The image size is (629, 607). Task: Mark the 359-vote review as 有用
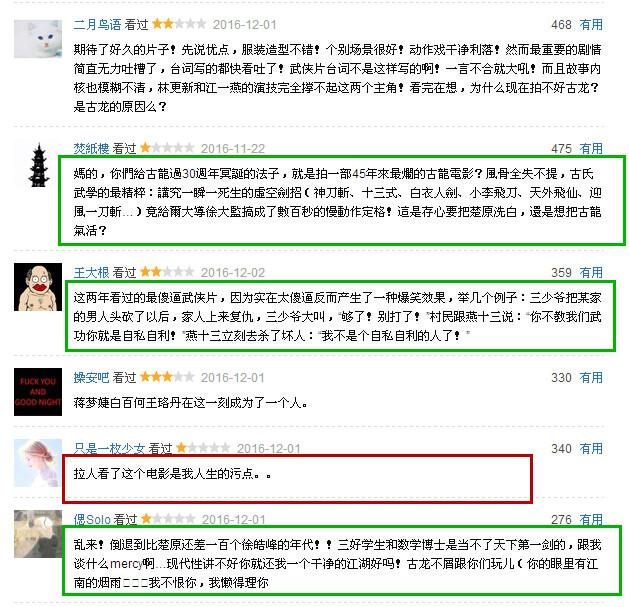pos(591,273)
